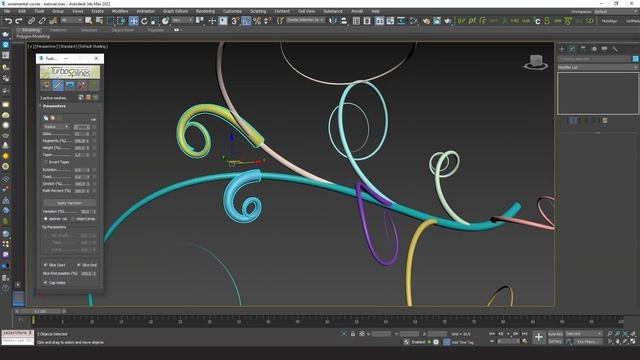
Task: Open Render Setup teapot icon
Action: point(426,21)
